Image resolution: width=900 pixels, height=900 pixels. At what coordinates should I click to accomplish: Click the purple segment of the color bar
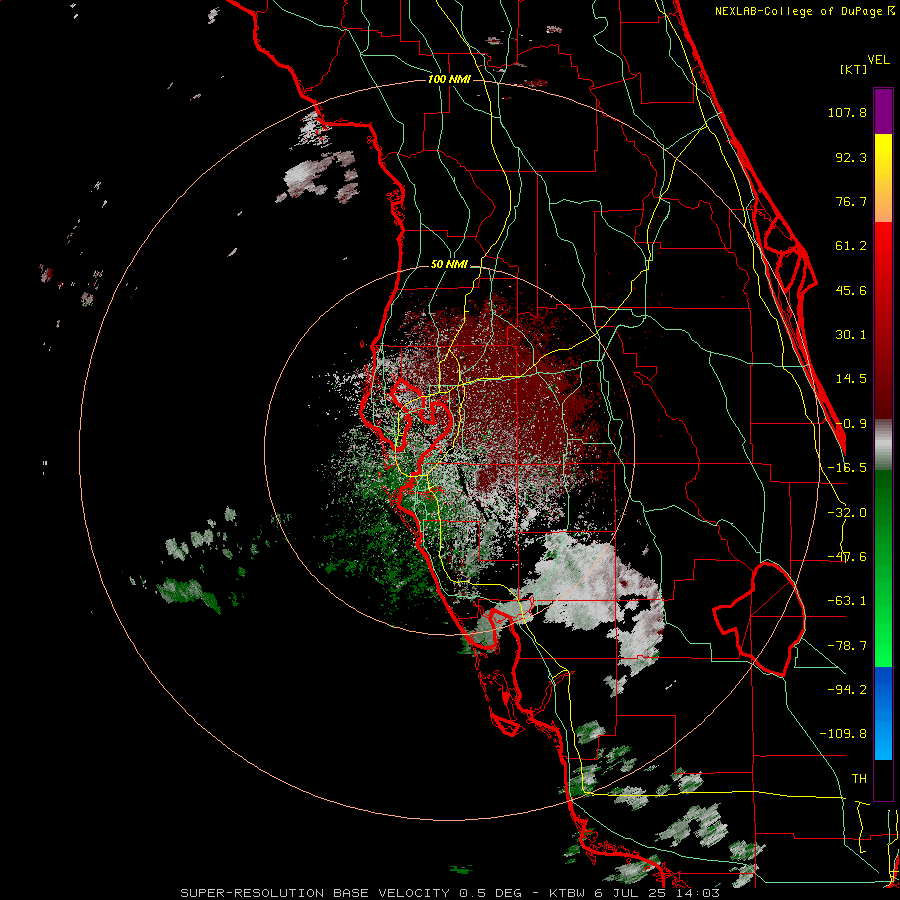tap(883, 111)
